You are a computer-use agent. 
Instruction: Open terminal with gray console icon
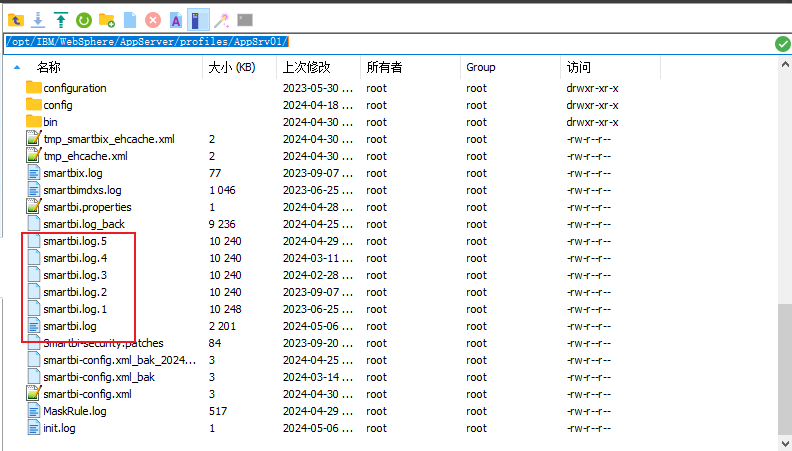click(x=245, y=20)
